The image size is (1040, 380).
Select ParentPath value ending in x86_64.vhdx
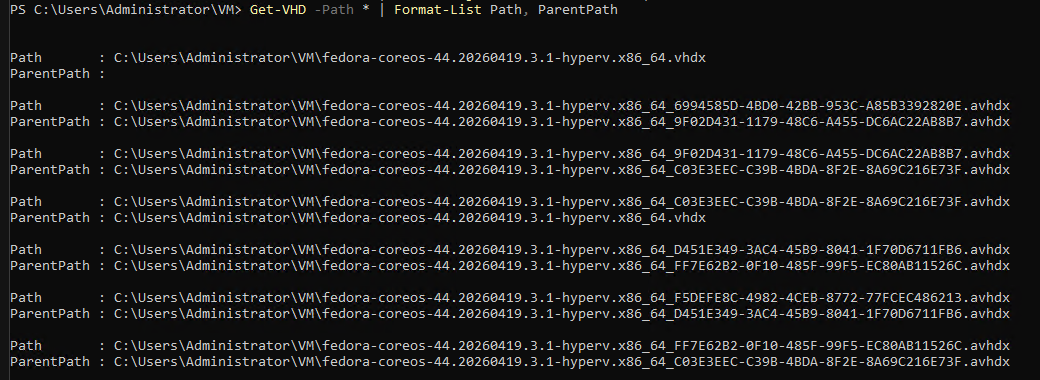pyautogui.click(x=410, y=218)
